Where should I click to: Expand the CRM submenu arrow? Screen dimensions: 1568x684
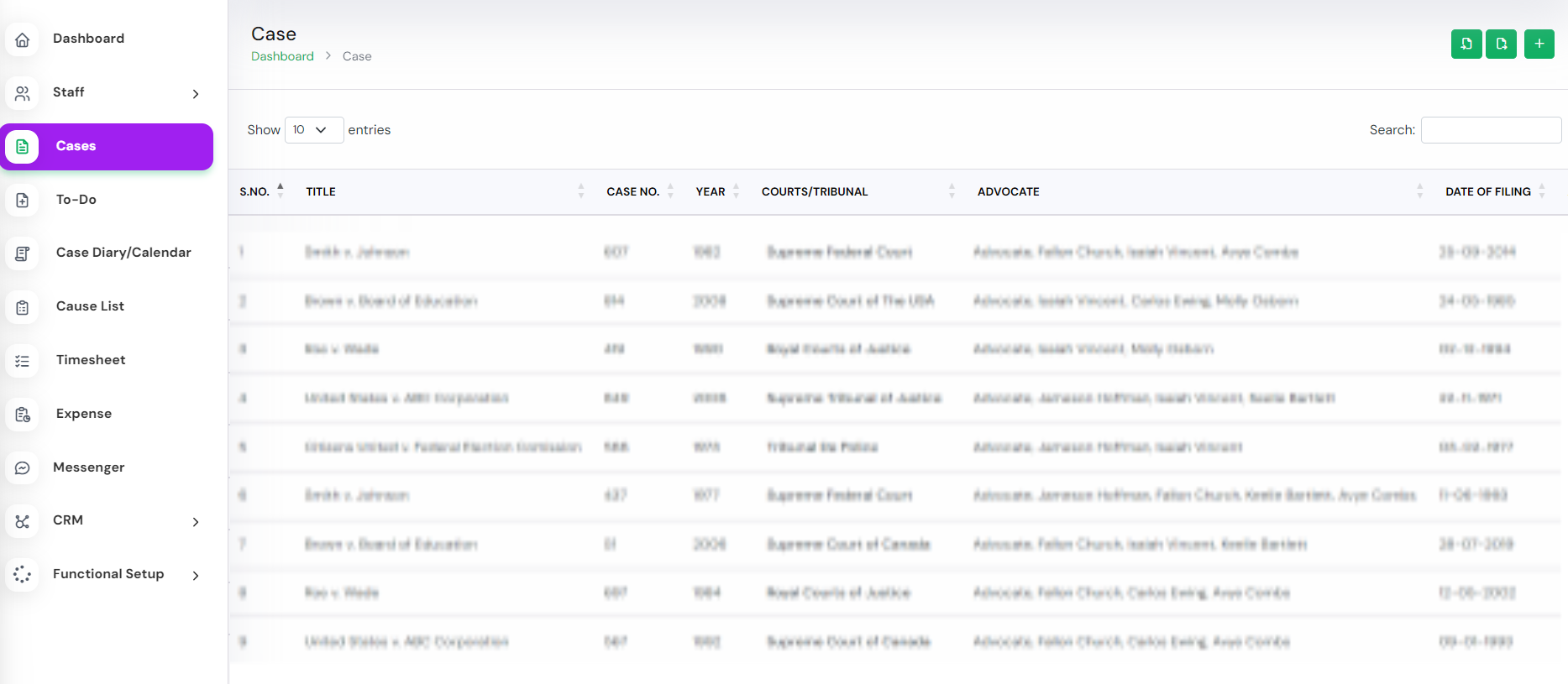pos(196,522)
